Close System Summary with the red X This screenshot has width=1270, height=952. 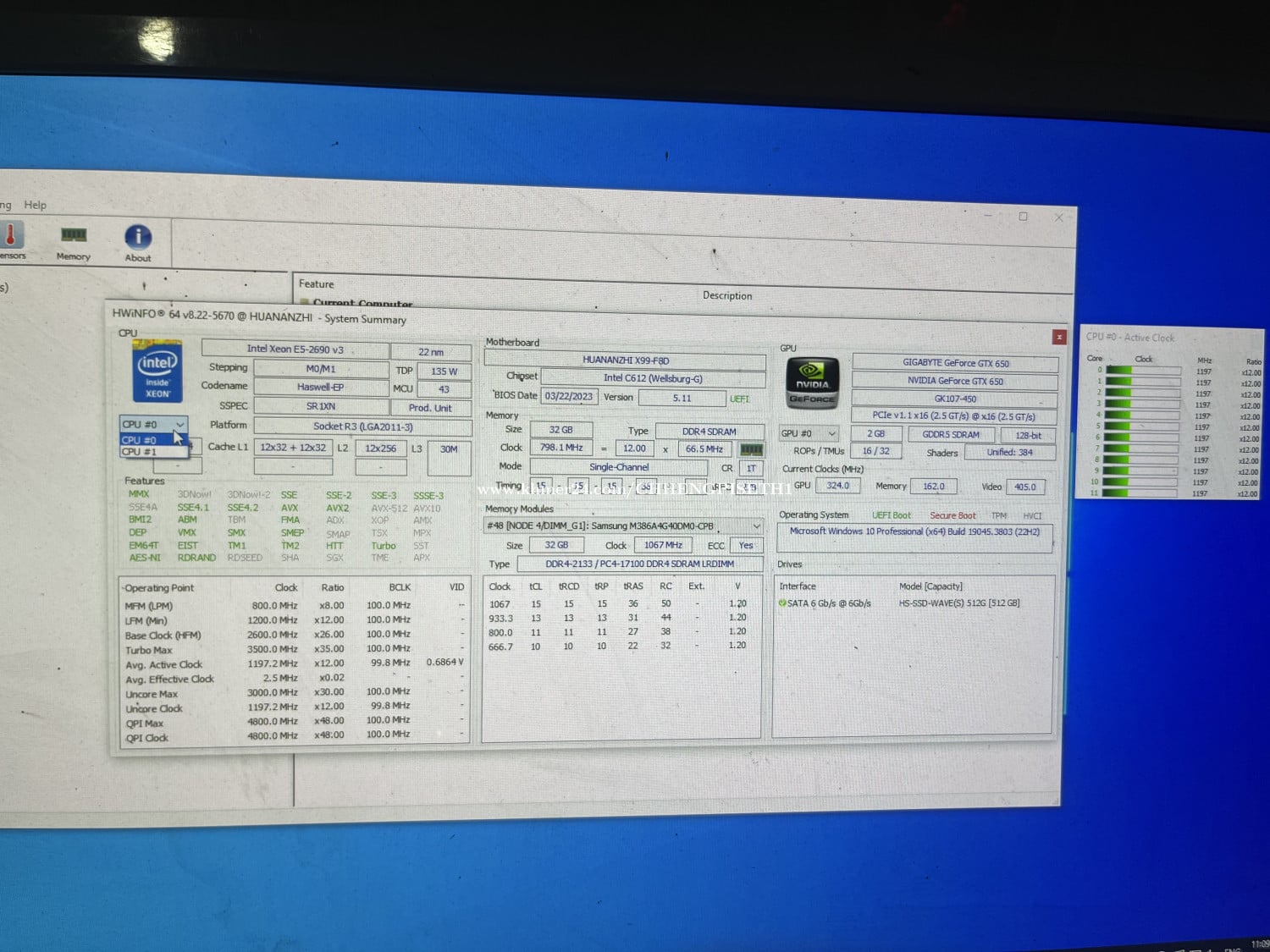[x=1059, y=337]
